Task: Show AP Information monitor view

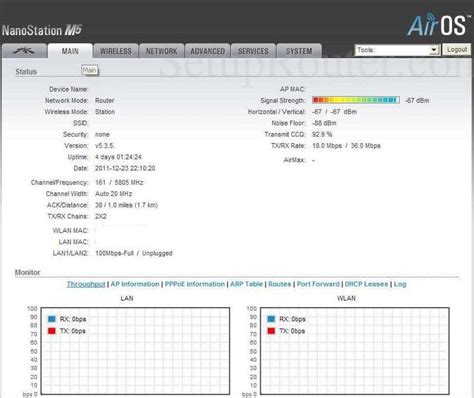Action: coord(135,284)
